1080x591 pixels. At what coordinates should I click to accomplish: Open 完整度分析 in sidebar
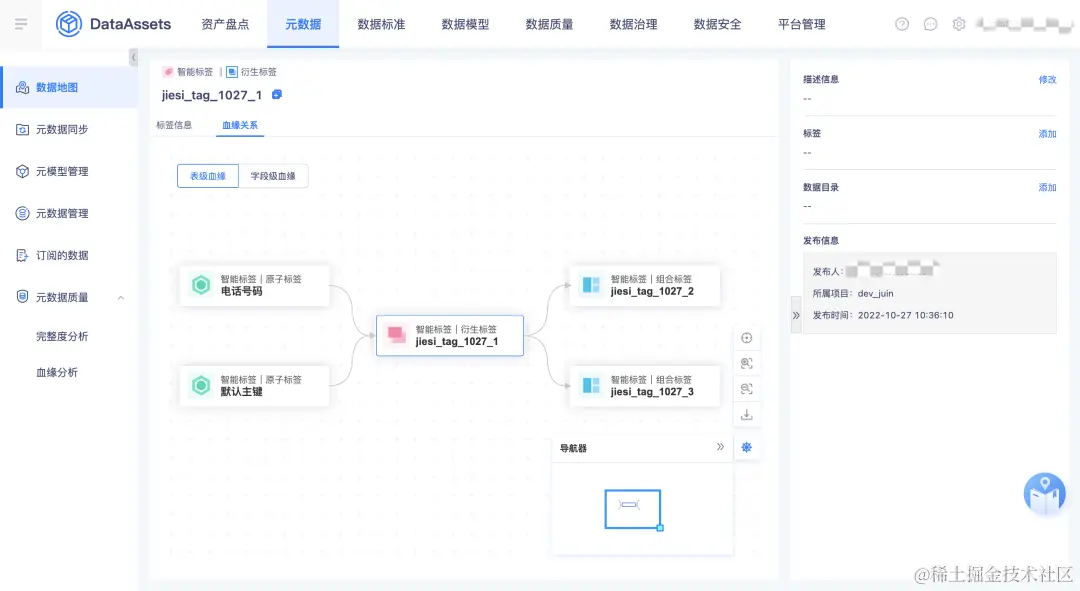[x=62, y=336]
